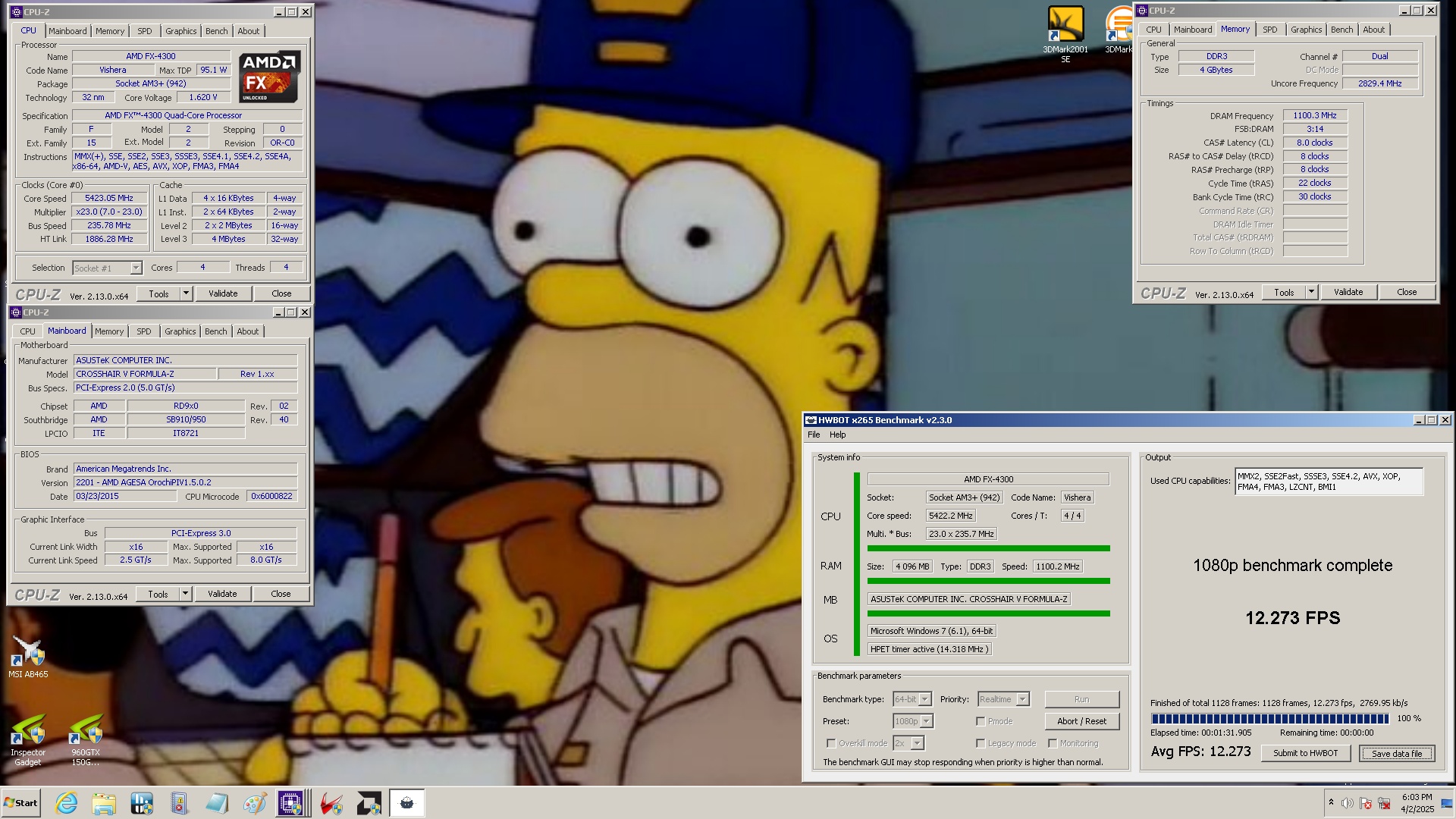
Task: Open Internet Explorer from the taskbar
Action: (67, 803)
